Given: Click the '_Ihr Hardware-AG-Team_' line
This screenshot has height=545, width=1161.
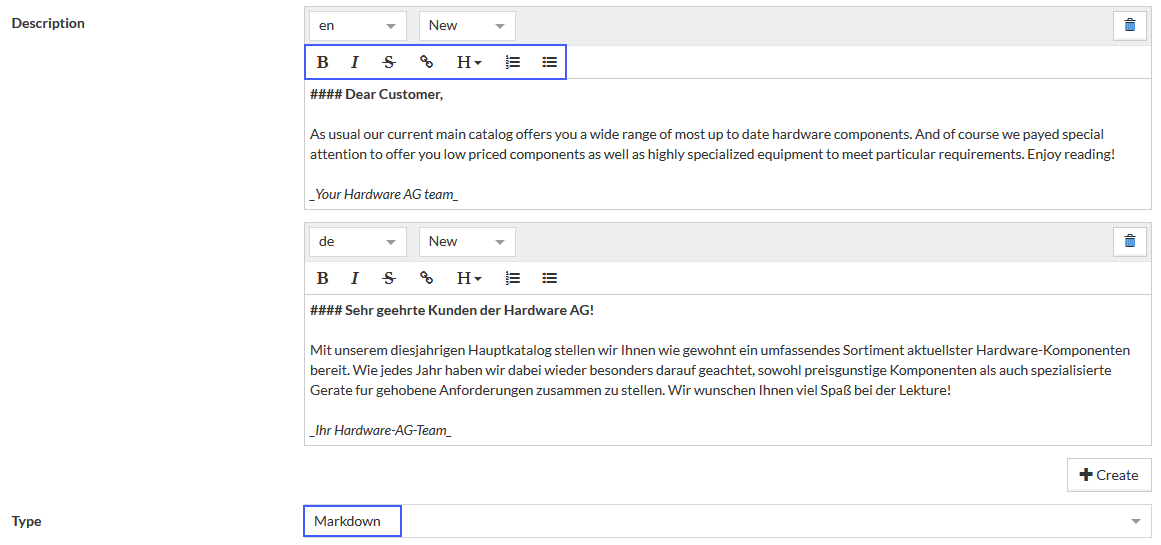Looking at the screenshot, I should (381, 430).
